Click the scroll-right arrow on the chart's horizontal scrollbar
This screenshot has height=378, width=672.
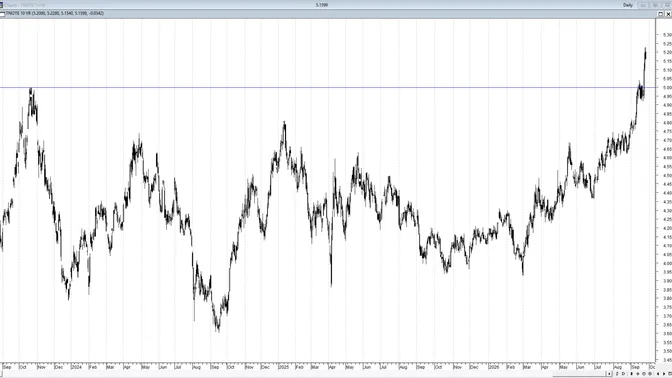click(609, 374)
